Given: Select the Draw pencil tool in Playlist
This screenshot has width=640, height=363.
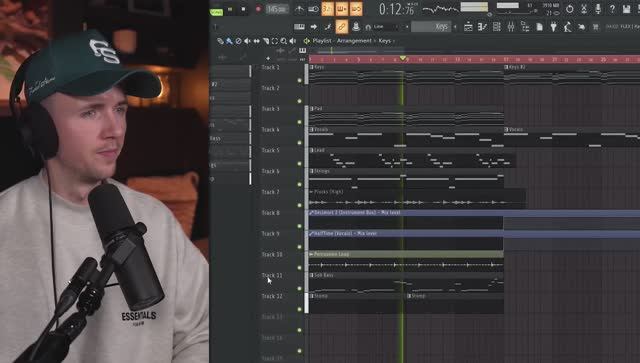Looking at the screenshot, I should (x=220, y=41).
